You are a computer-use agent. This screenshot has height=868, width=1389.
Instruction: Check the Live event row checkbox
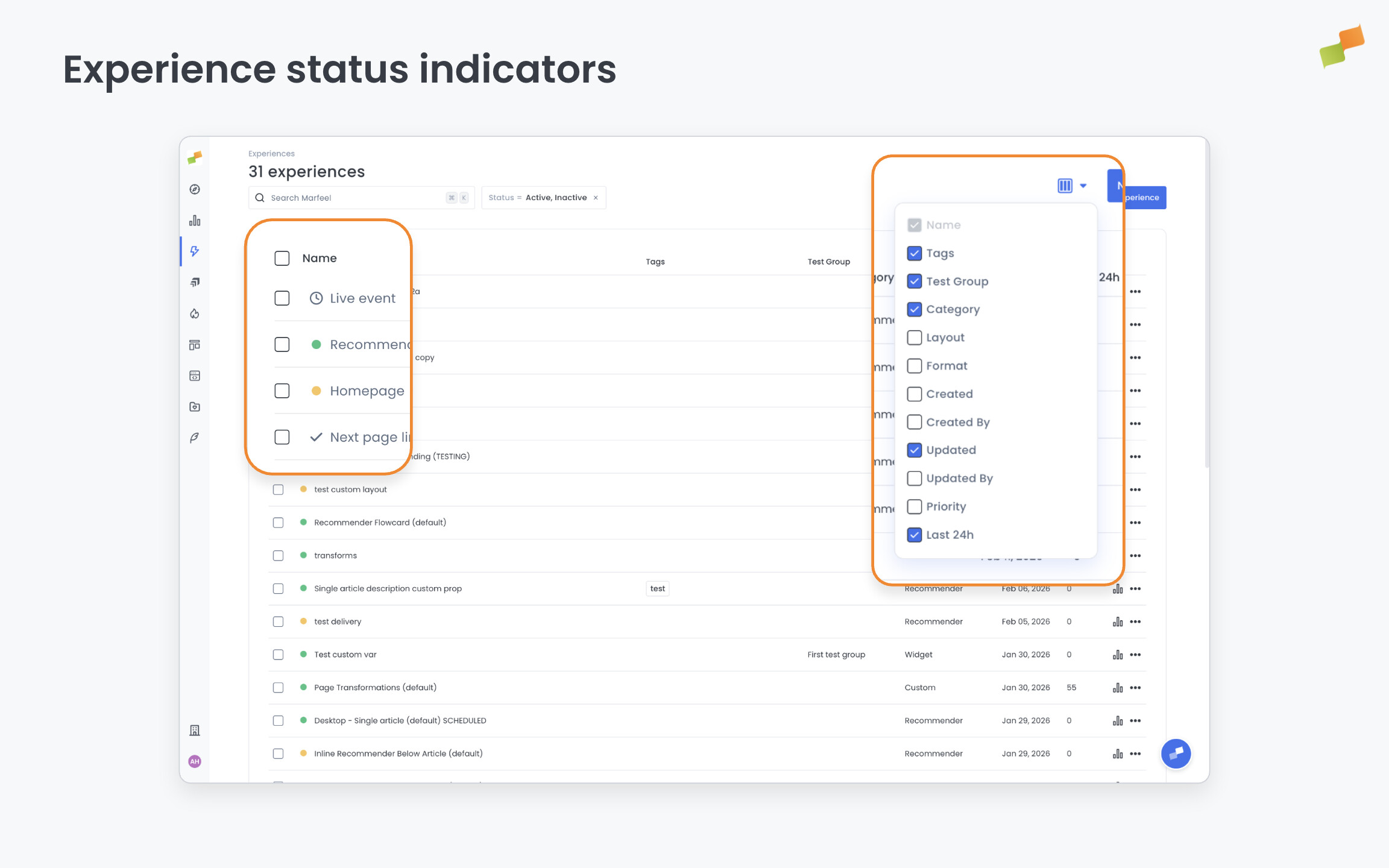click(x=282, y=298)
